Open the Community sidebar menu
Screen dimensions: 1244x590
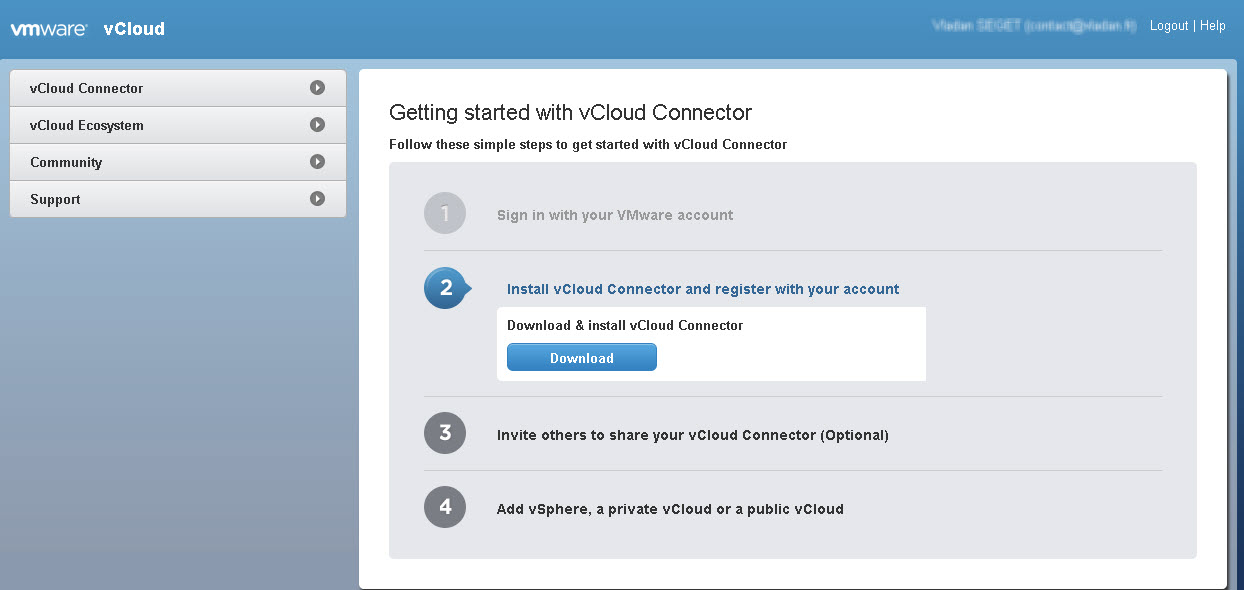pos(178,162)
